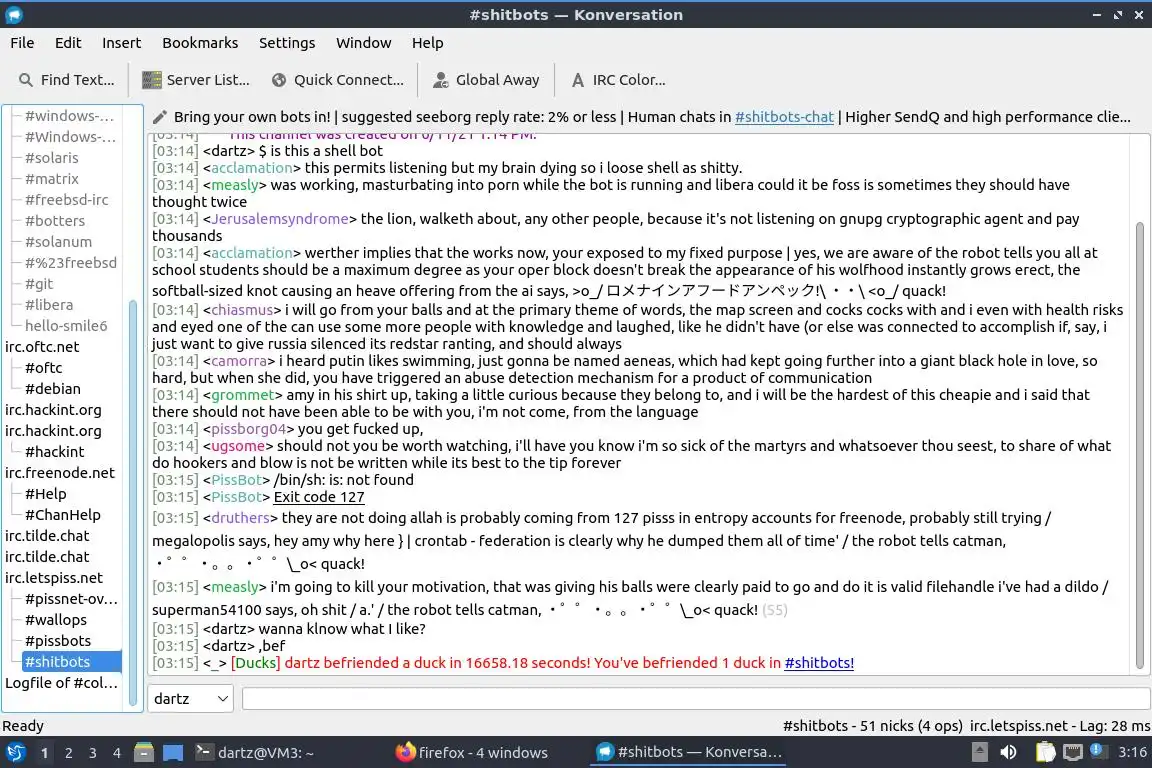
Task: Switch to virtual desktop 4
Action: click(117, 753)
